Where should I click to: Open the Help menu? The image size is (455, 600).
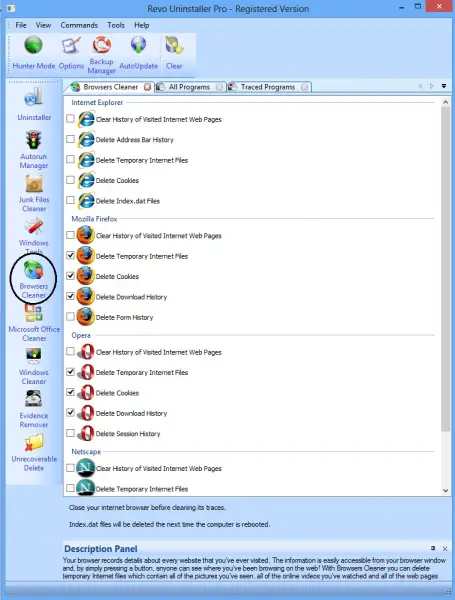(x=142, y=25)
